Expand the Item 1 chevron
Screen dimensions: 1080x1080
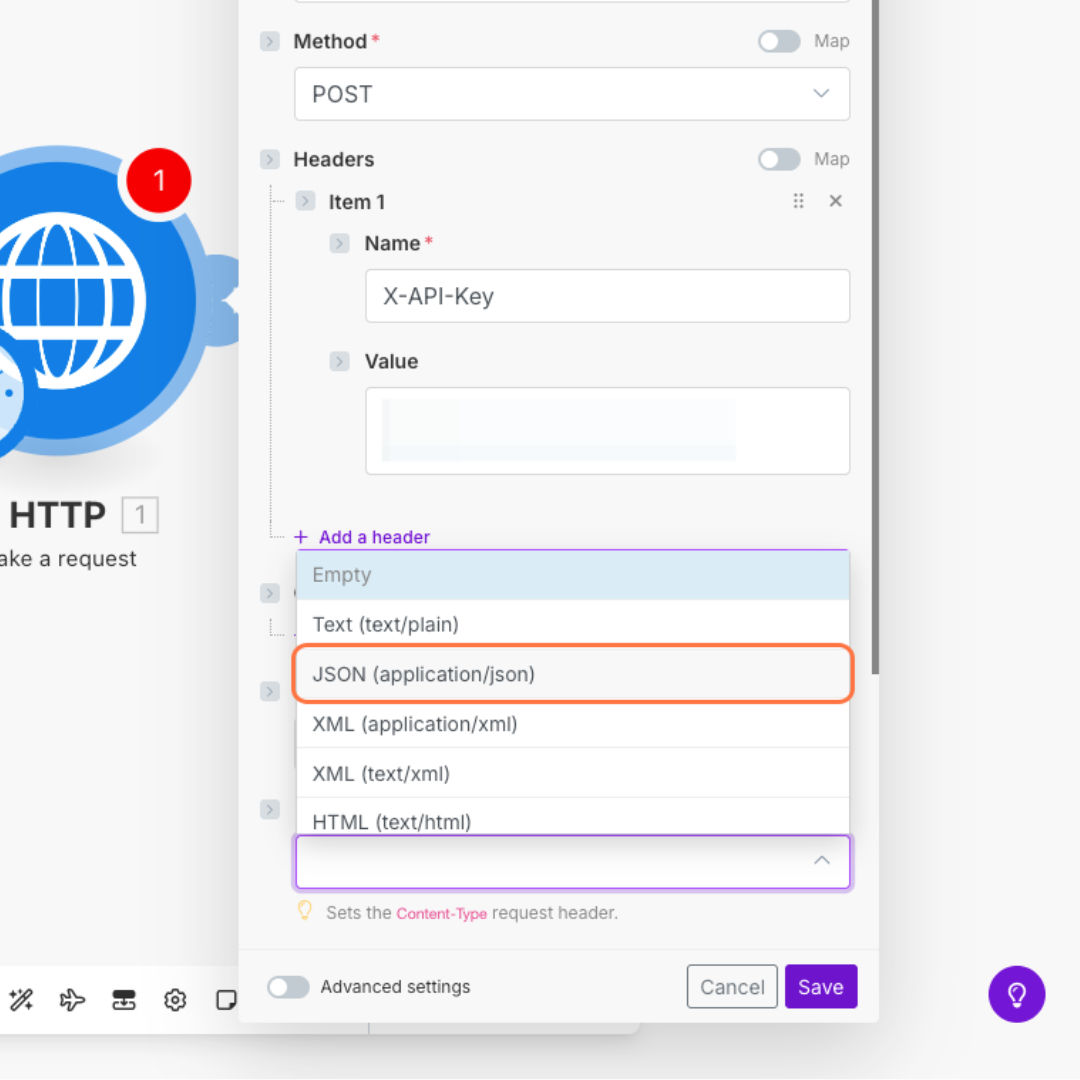click(x=305, y=201)
